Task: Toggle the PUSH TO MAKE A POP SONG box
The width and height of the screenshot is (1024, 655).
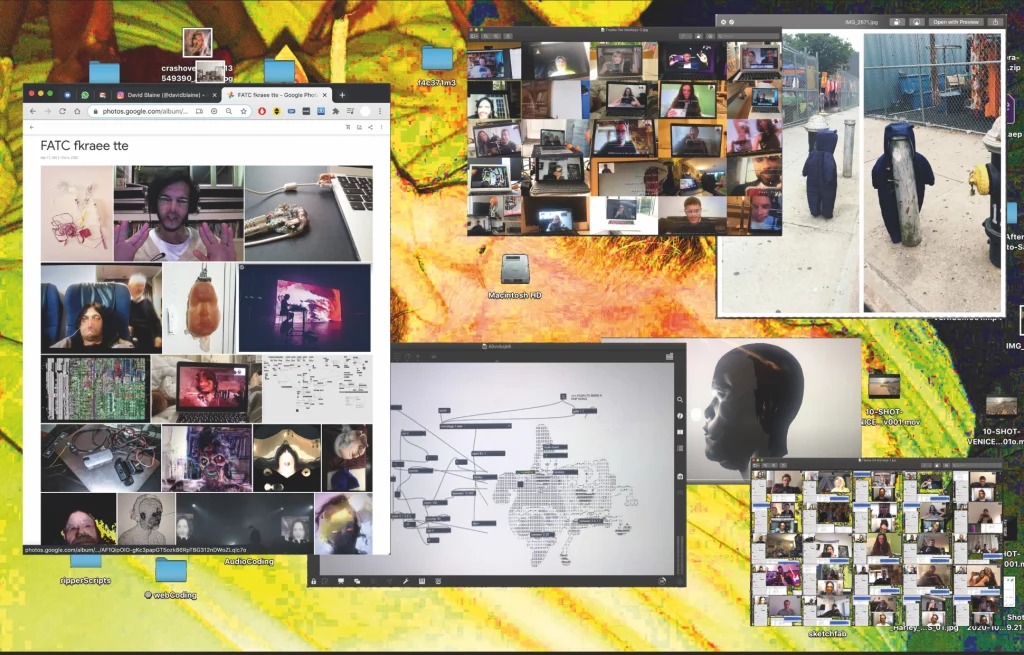Action: [563, 396]
